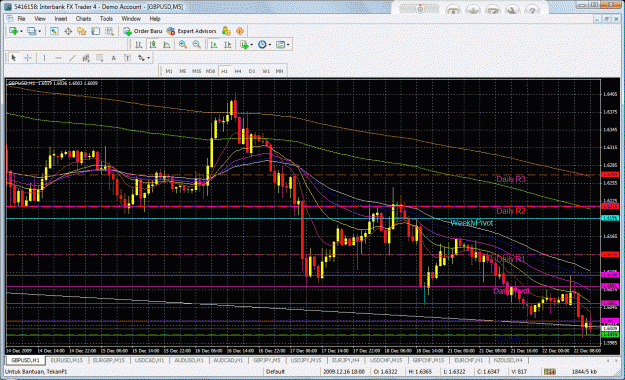Toggle Expert Advisors on or off
Image resolution: width=625 pixels, height=380 pixels.
tap(192, 31)
